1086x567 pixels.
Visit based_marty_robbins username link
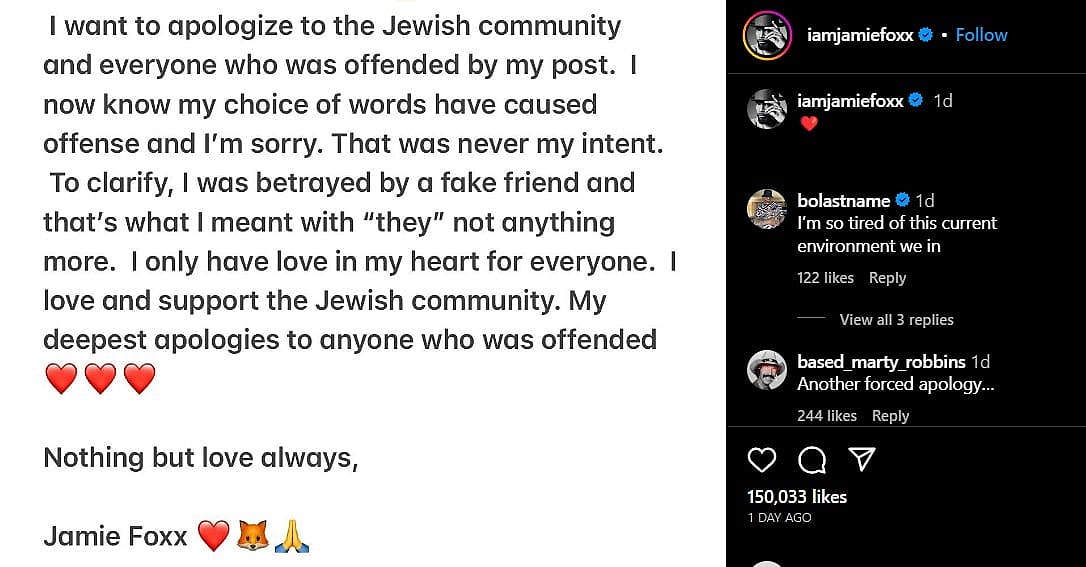881,362
